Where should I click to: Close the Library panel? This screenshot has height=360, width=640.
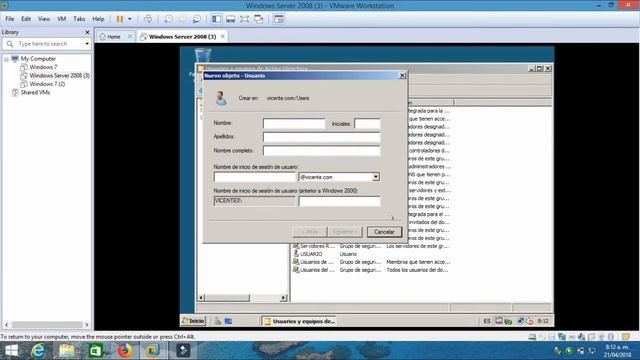click(87, 32)
